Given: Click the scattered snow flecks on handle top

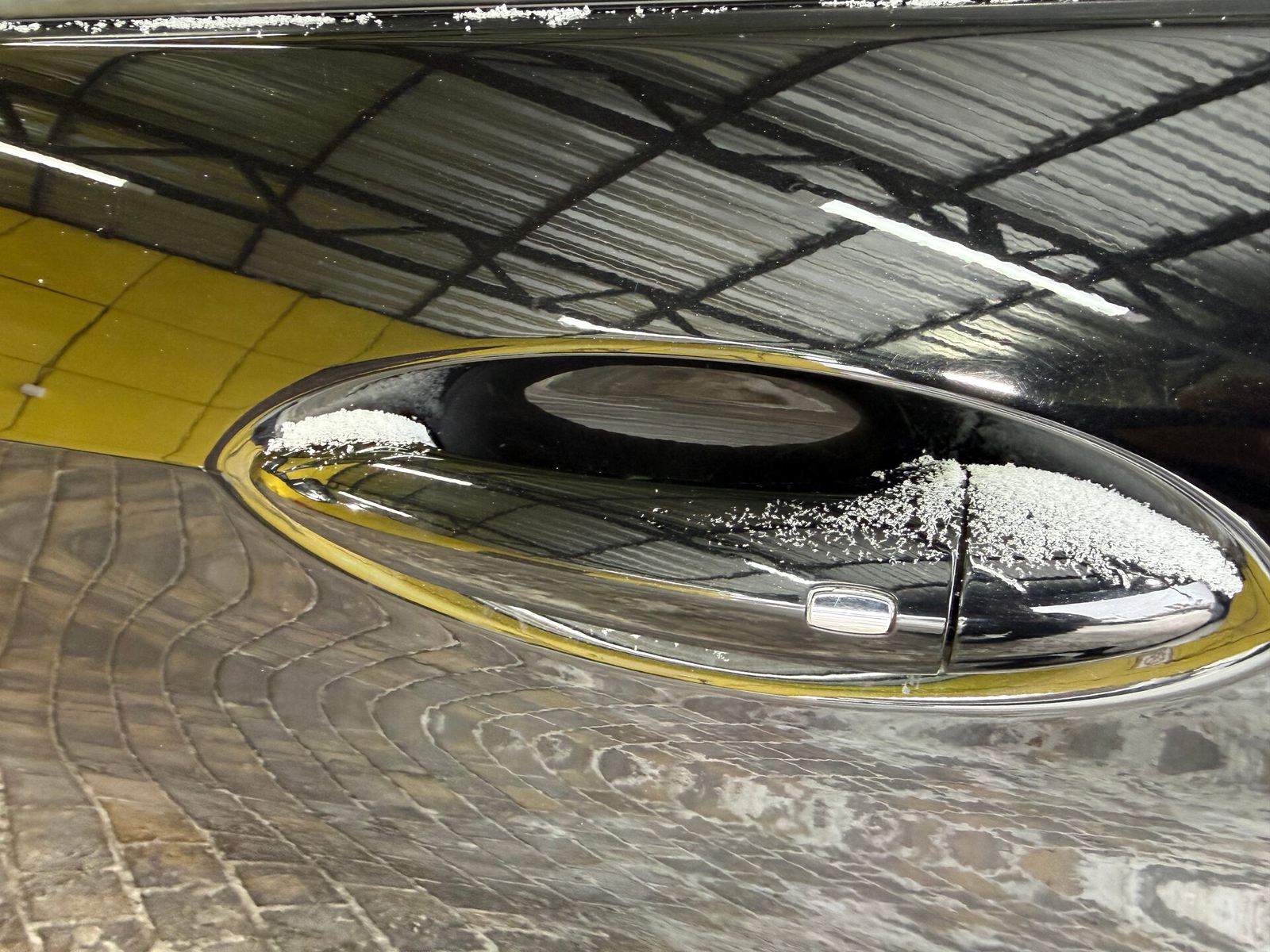Looking at the screenshot, I should click(833, 508).
